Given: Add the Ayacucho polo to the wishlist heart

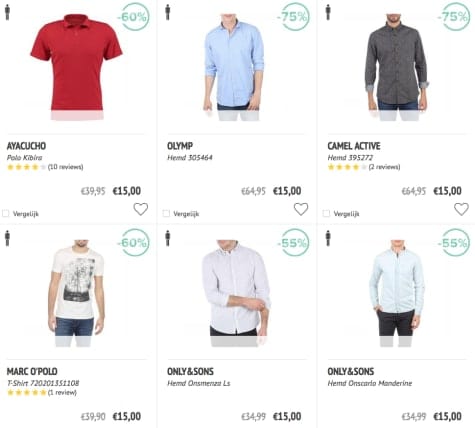Looking at the screenshot, I should pos(141,209).
